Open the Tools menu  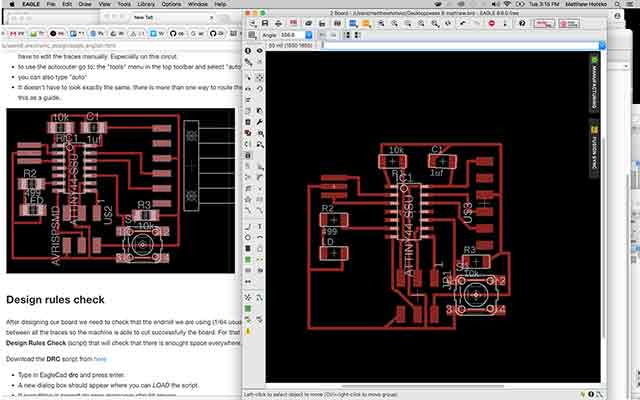[x=124, y=4]
